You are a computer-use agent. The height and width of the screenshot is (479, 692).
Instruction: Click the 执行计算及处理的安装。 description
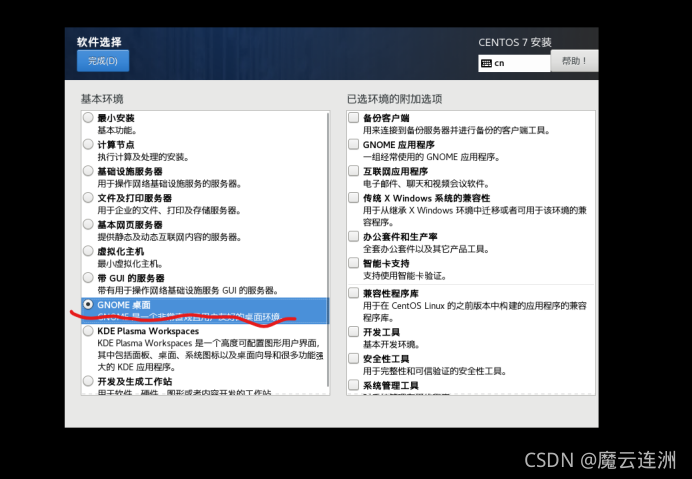coord(143,157)
